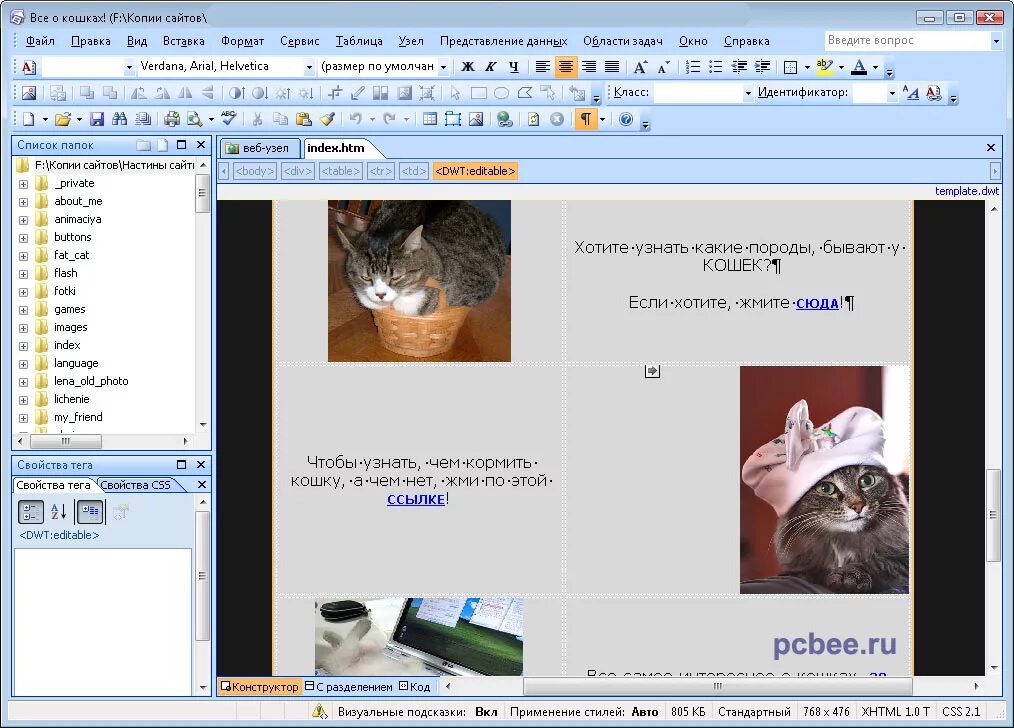The width and height of the screenshot is (1014, 728).
Task: Toggle bold (Ж) formatting
Action: tap(468, 67)
